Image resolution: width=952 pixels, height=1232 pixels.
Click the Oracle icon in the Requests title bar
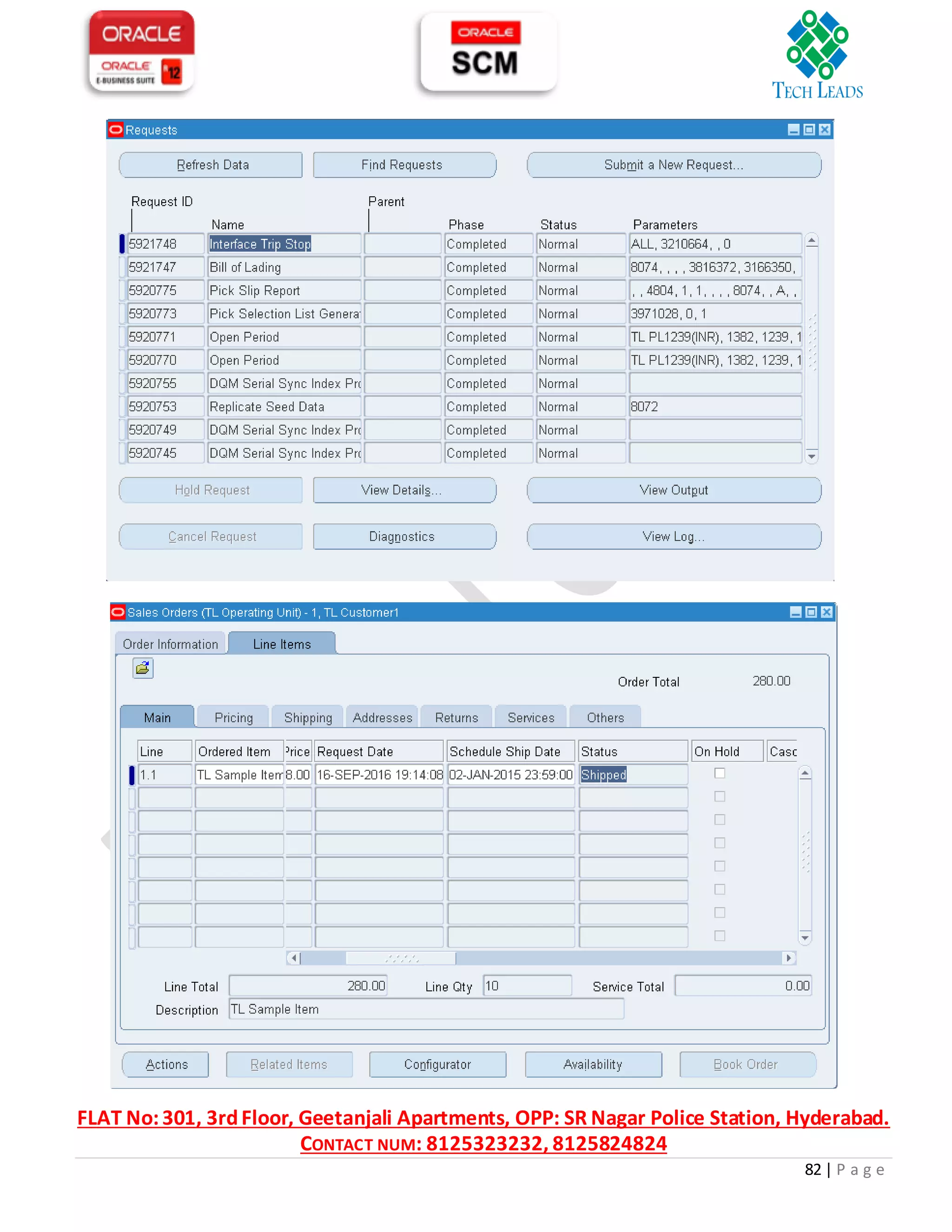coord(116,130)
